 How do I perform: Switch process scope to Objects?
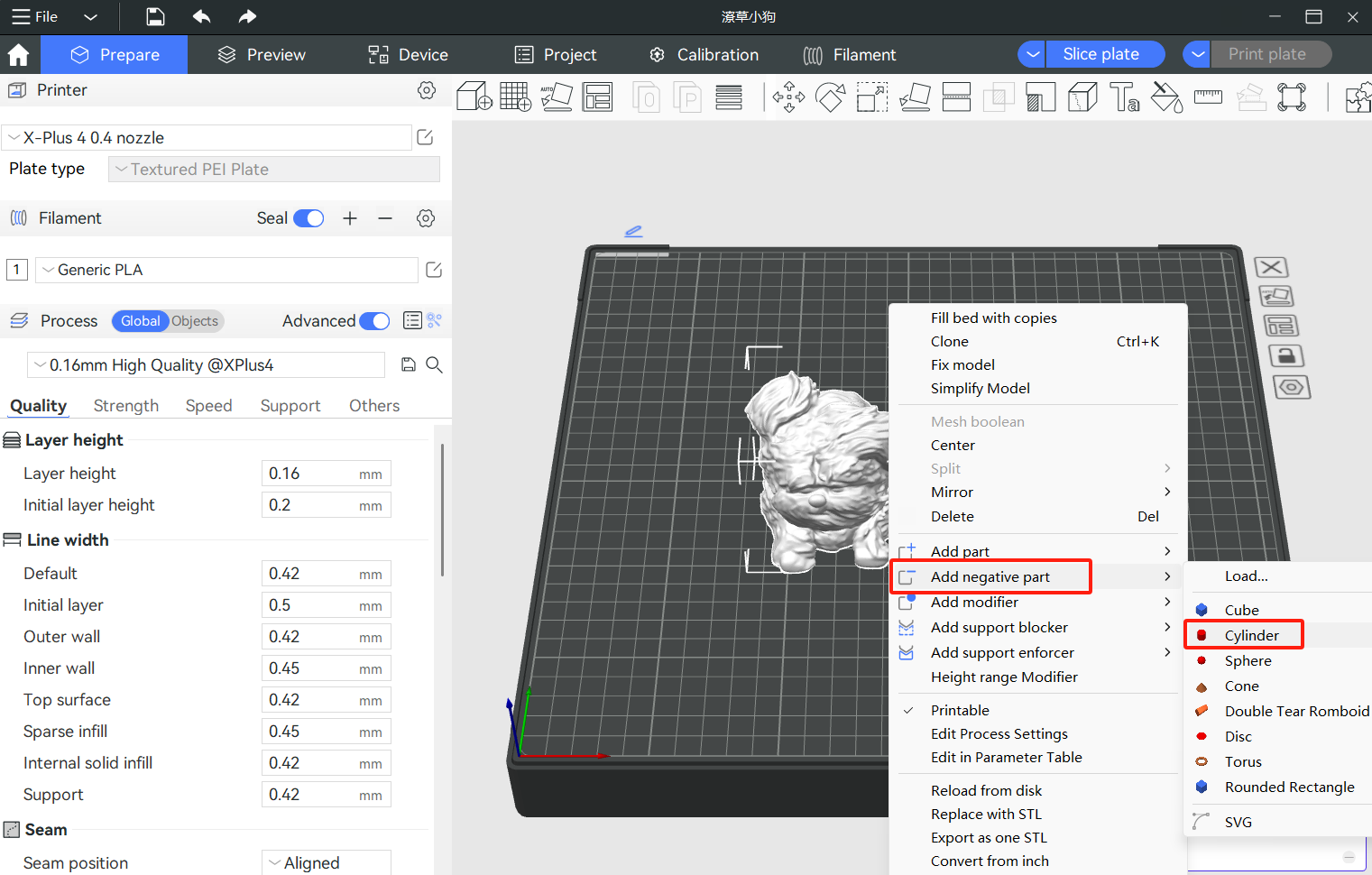[x=195, y=321]
